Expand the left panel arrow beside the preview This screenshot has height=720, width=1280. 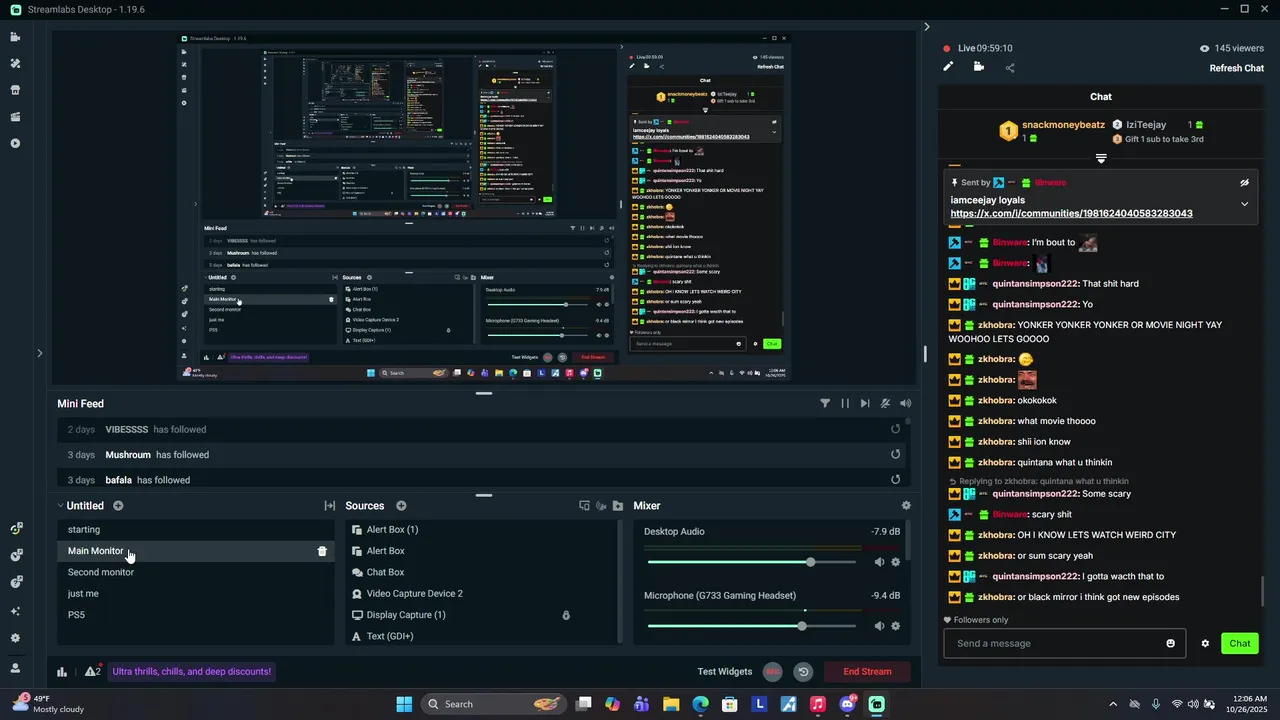[x=40, y=353]
